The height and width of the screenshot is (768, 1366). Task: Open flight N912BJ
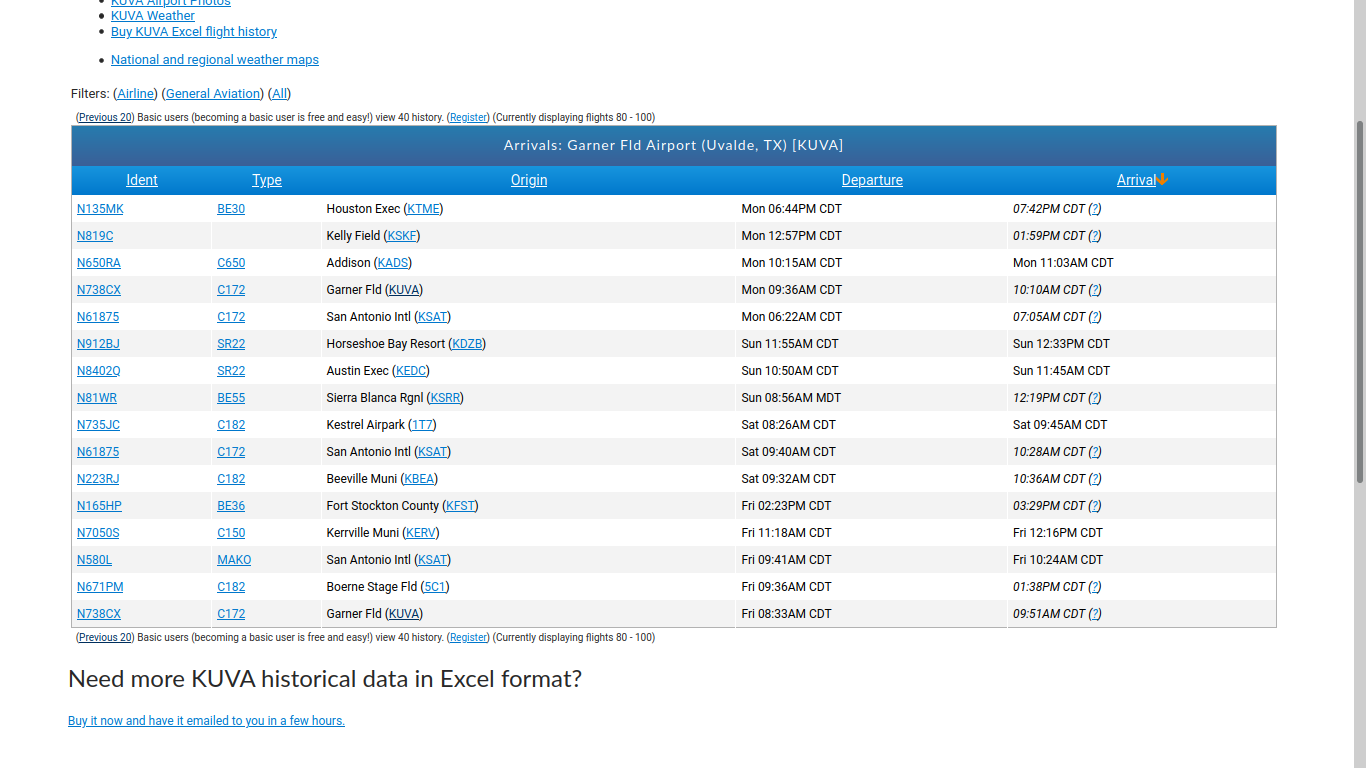pyautogui.click(x=98, y=344)
